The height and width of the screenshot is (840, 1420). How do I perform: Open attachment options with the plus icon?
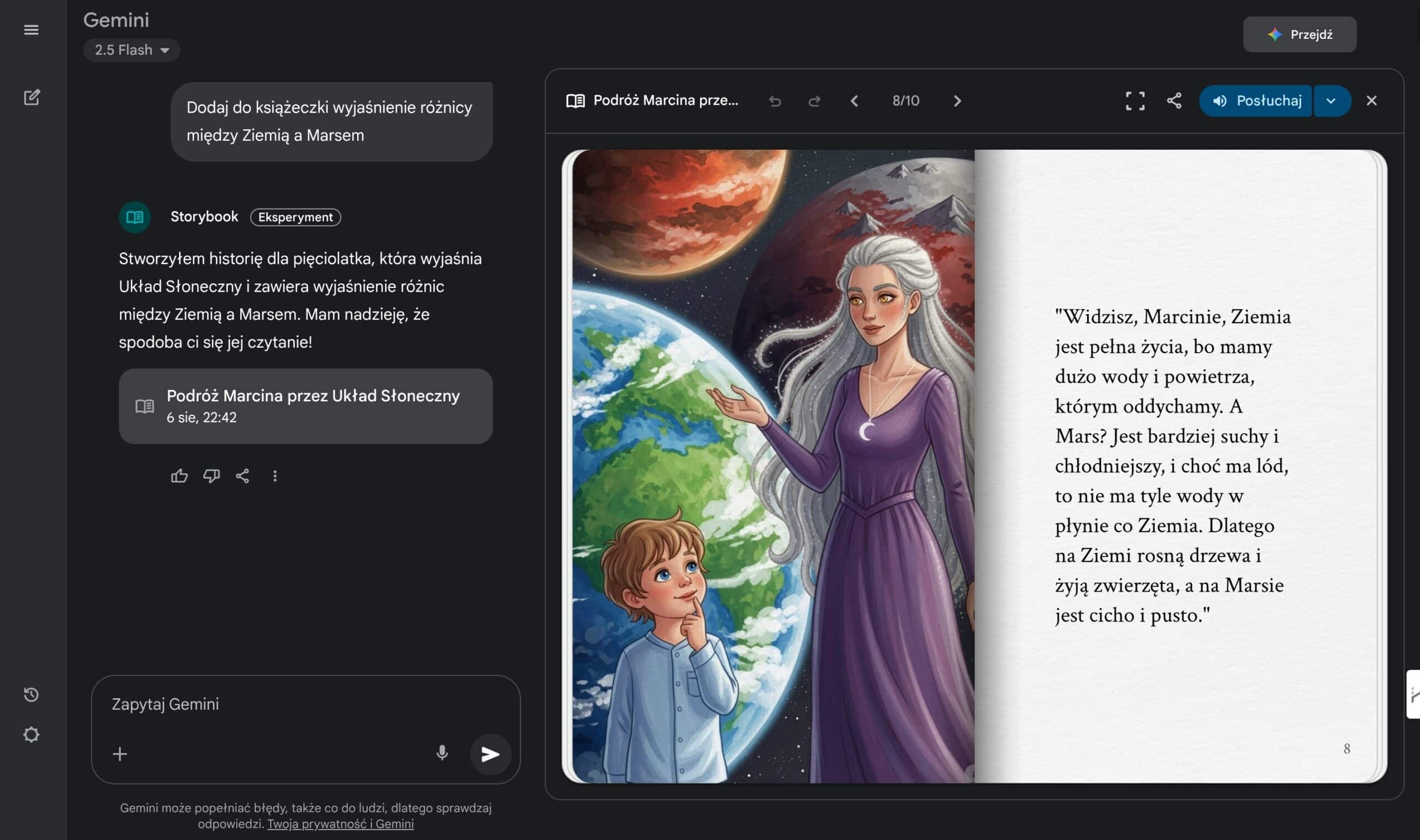pos(119,754)
